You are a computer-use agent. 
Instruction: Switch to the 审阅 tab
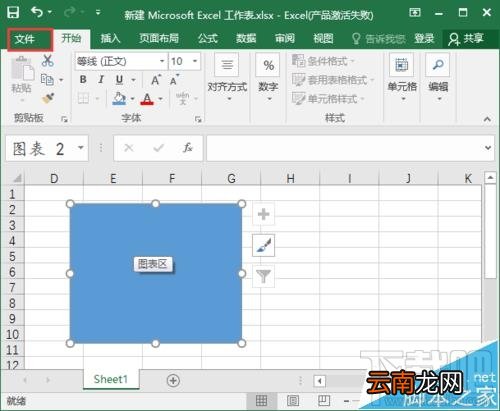(x=285, y=39)
